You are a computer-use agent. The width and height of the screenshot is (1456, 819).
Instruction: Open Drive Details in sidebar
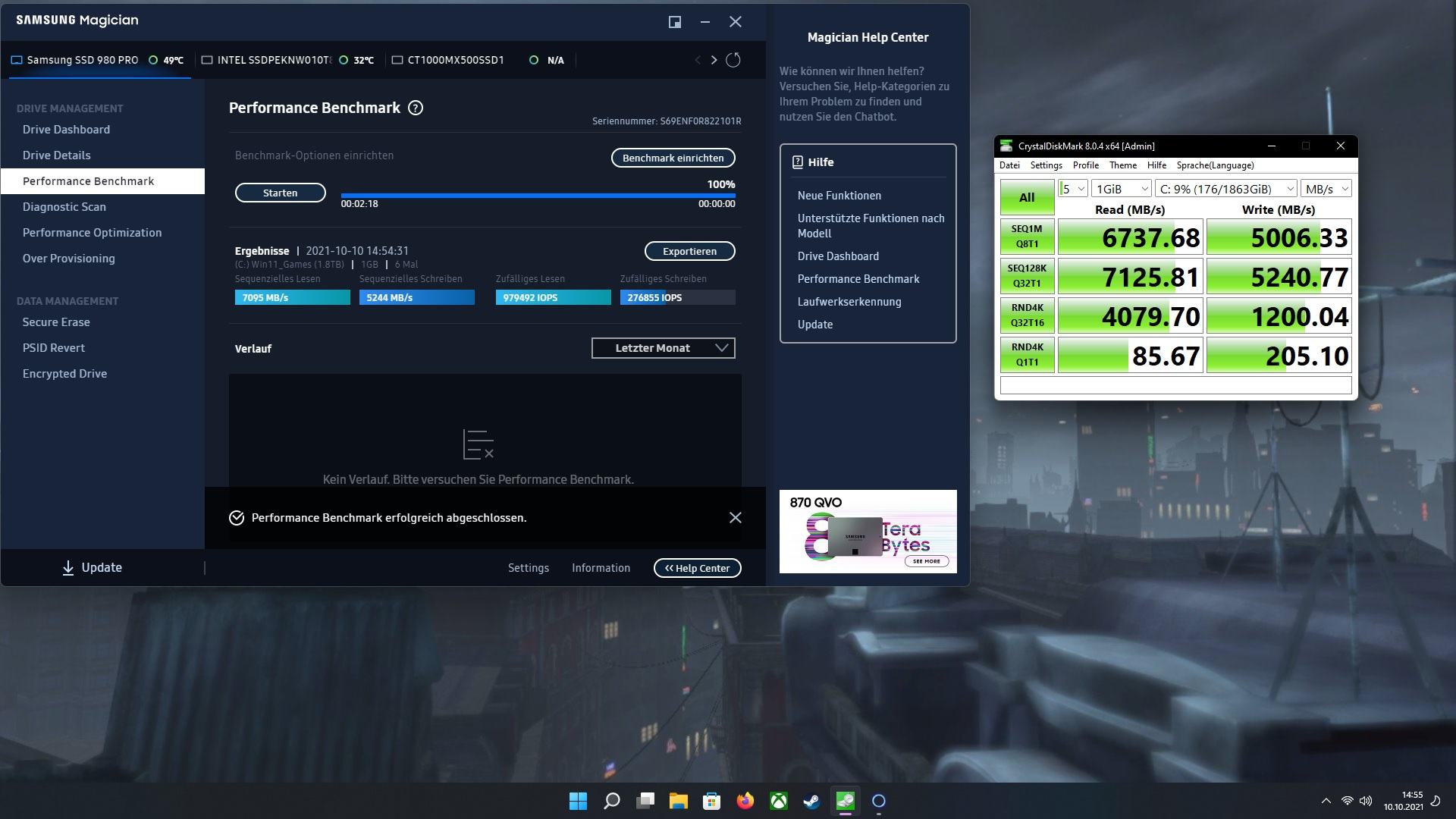57,155
